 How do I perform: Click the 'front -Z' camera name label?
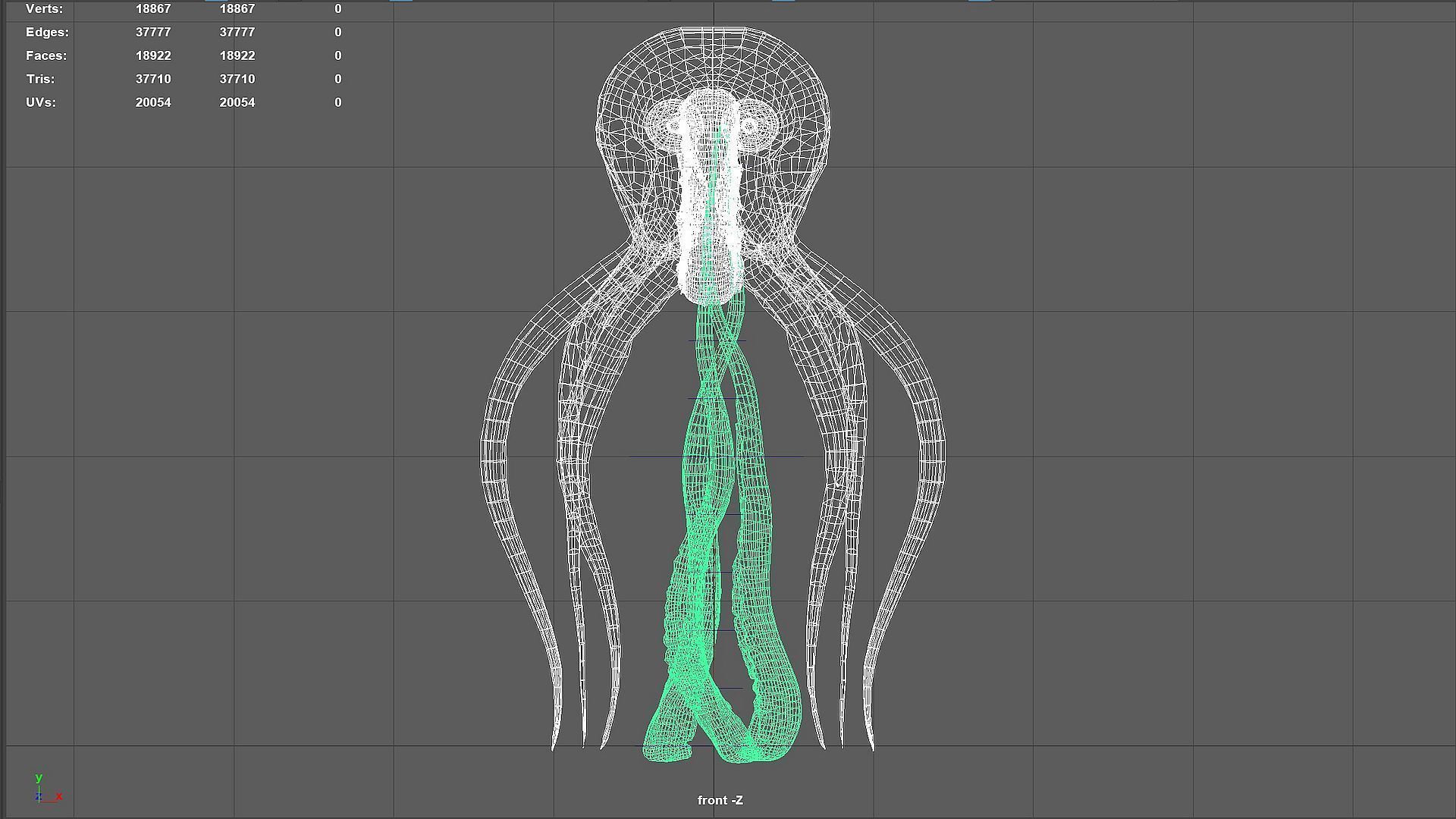click(720, 800)
